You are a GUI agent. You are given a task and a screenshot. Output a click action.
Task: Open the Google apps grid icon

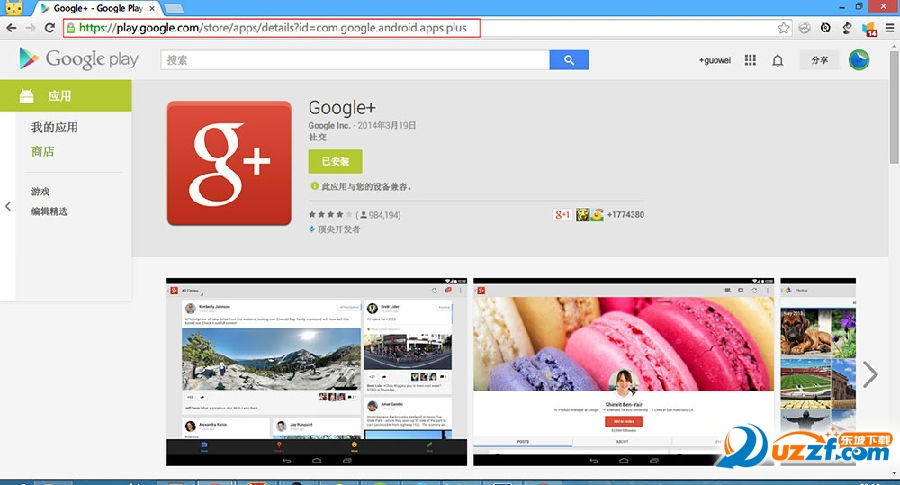pyautogui.click(x=750, y=60)
